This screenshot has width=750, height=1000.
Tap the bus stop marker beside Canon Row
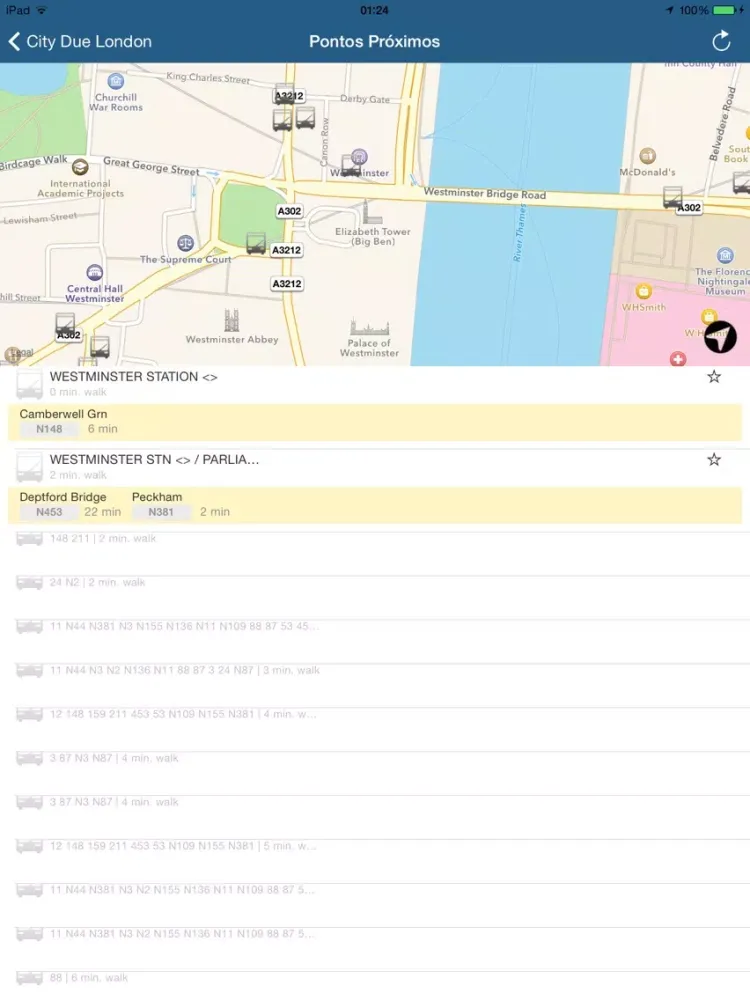pos(305,118)
